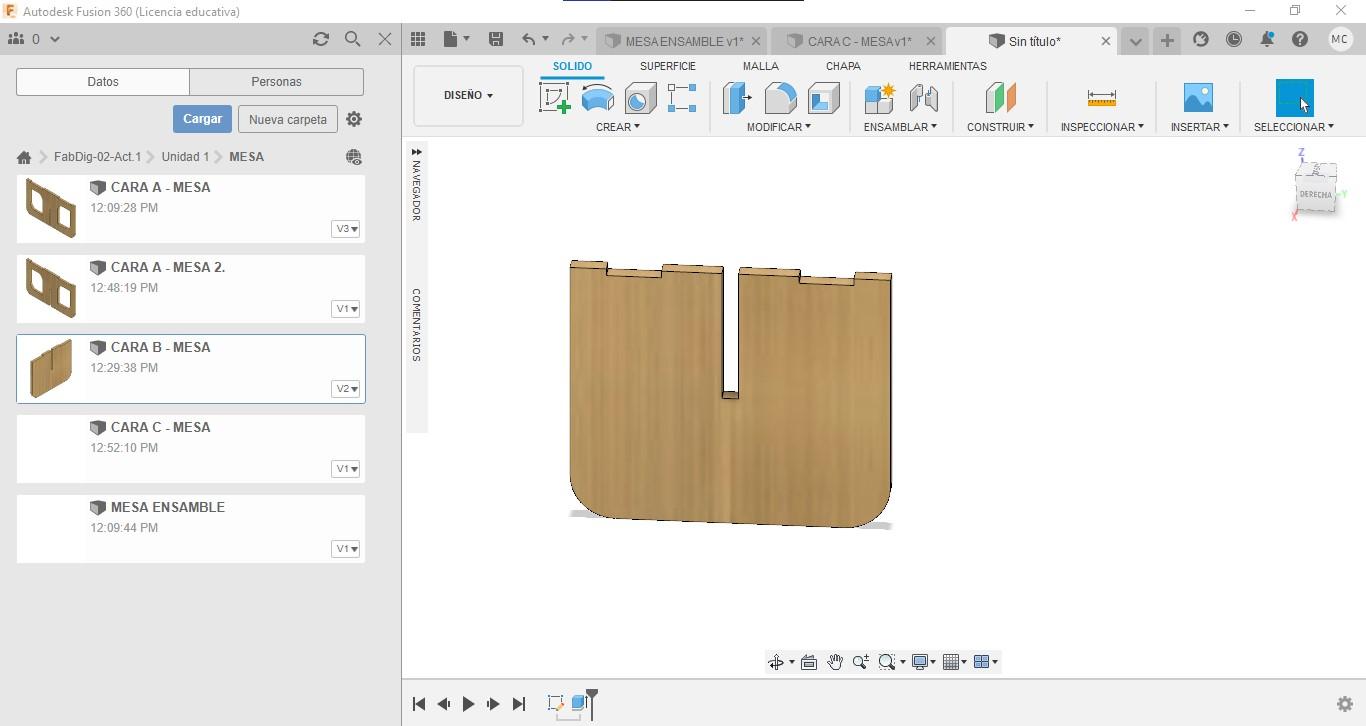1366x726 pixels.
Task: Switch to MESA ENSAMBLE v1 document tab
Action: point(683,41)
